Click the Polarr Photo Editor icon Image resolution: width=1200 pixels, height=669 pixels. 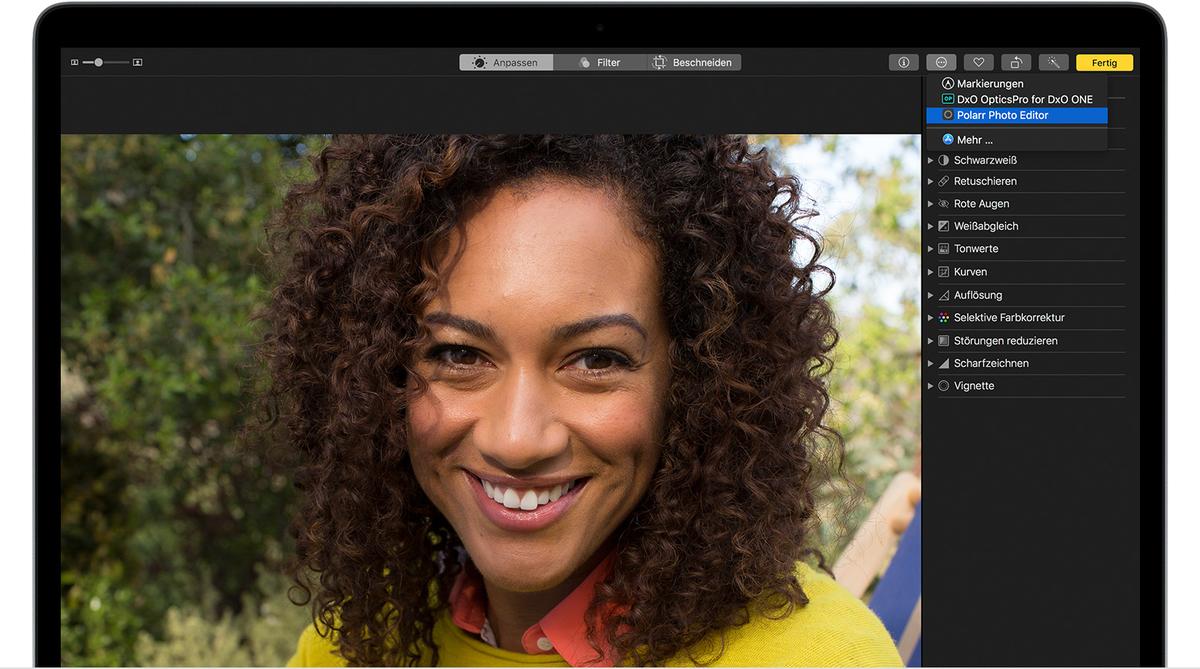tap(948, 115)
